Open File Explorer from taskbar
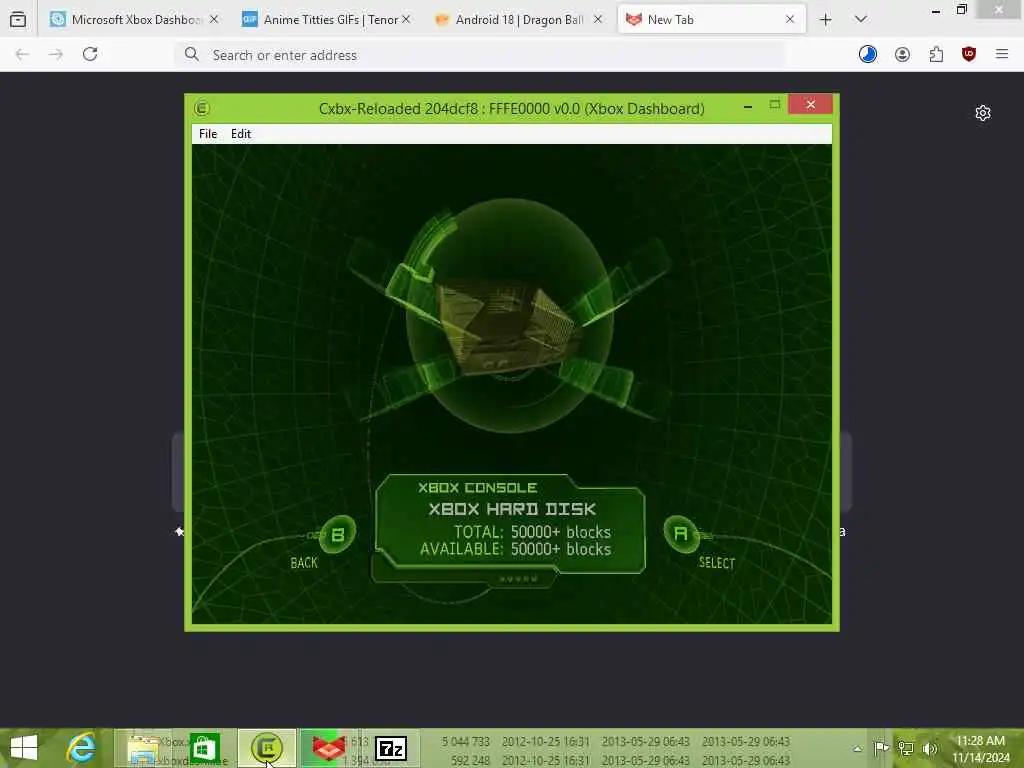1024x768 pixels. (x=143, y=748)
